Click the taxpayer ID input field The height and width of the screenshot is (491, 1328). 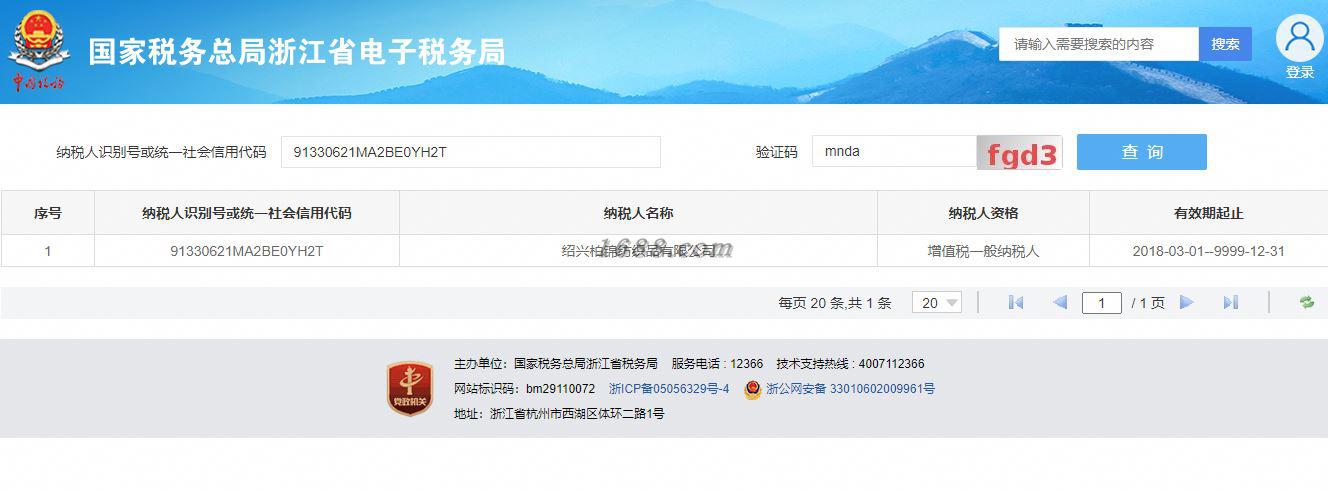(x=471, y=152)
